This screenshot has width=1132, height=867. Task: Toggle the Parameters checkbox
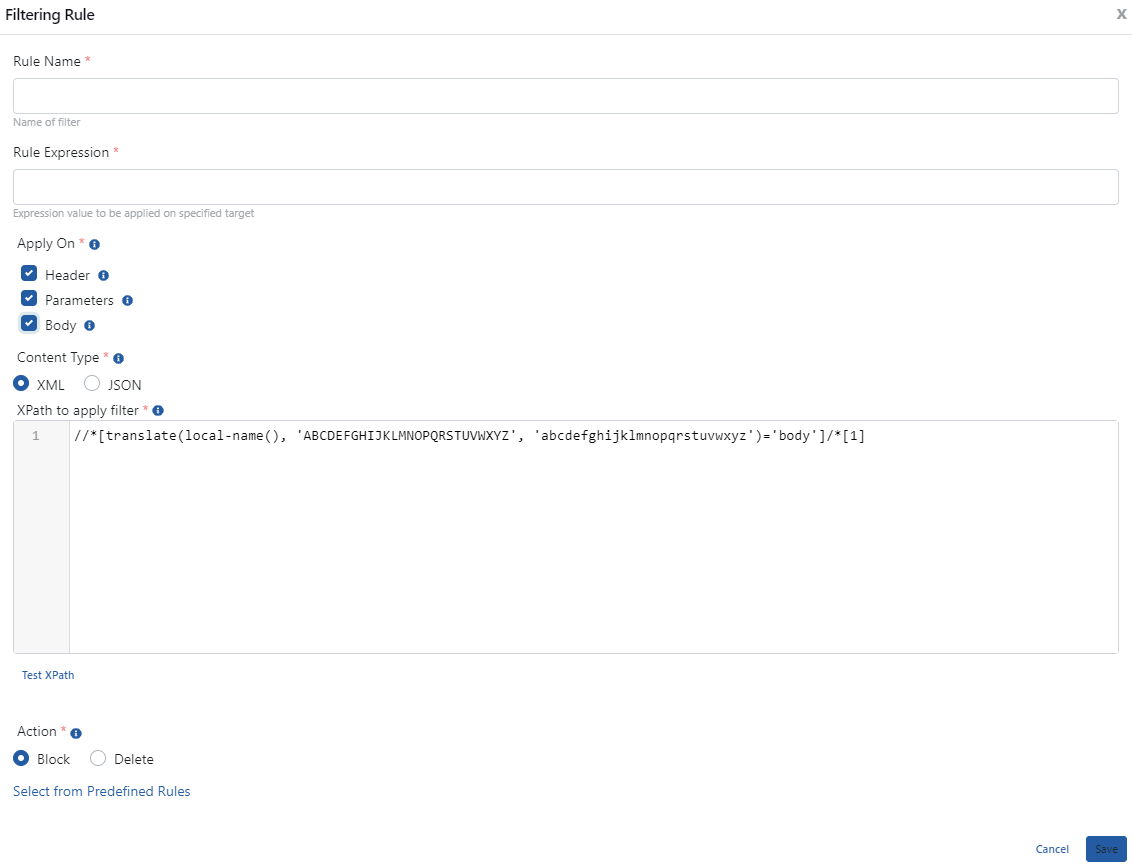click(29, 299)
